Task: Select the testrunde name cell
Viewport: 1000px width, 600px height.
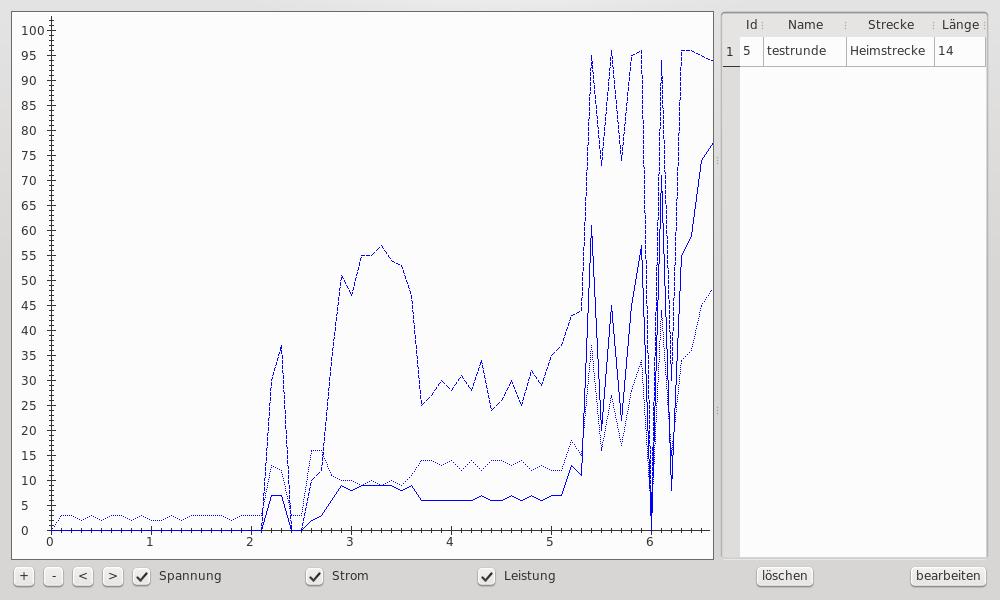Action: (804, 51)
